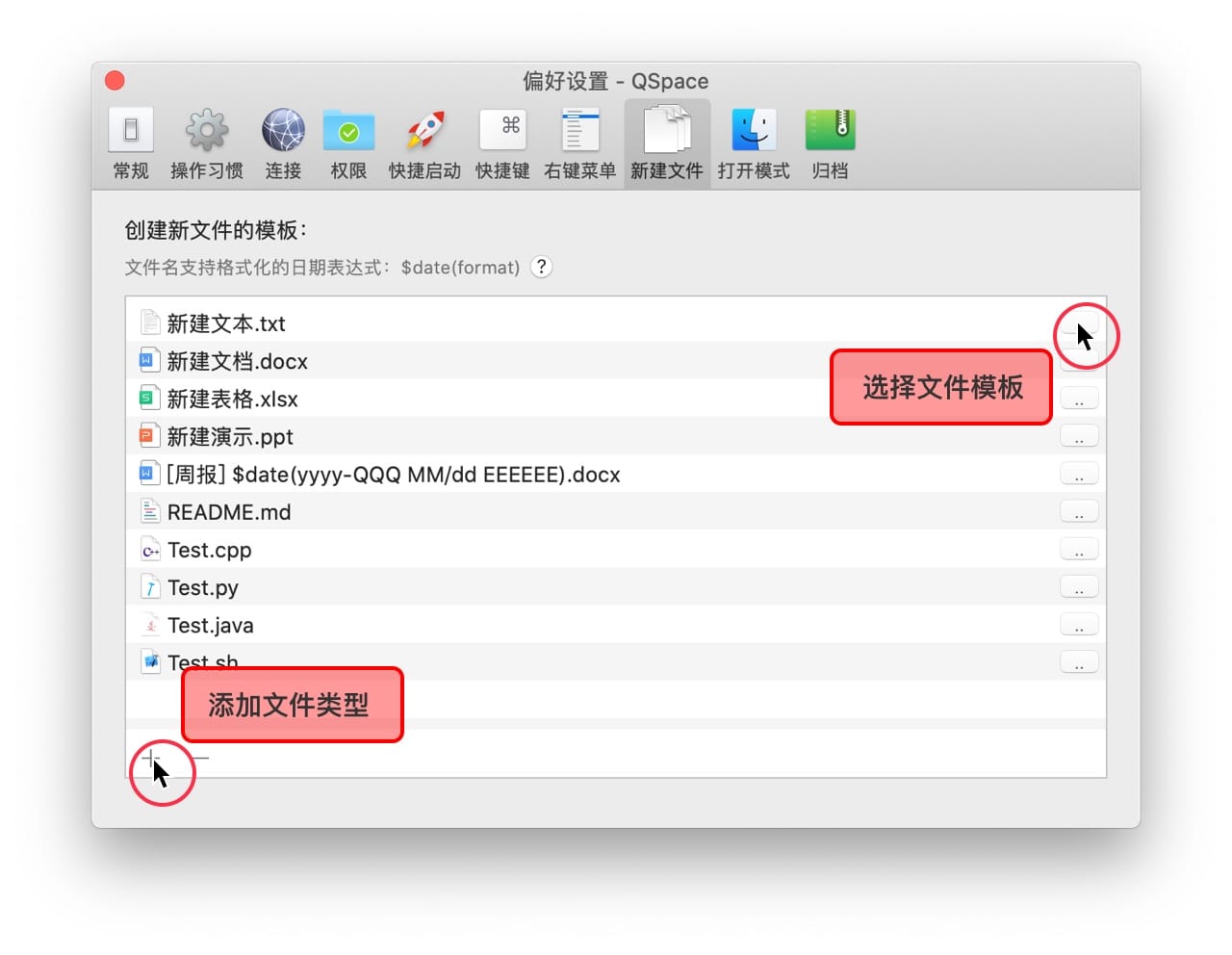Viewport: 1232px width, 955px height.
Task: Go to 快捷键 keyboard shortcut settings
Action: (x=502, y=144)
